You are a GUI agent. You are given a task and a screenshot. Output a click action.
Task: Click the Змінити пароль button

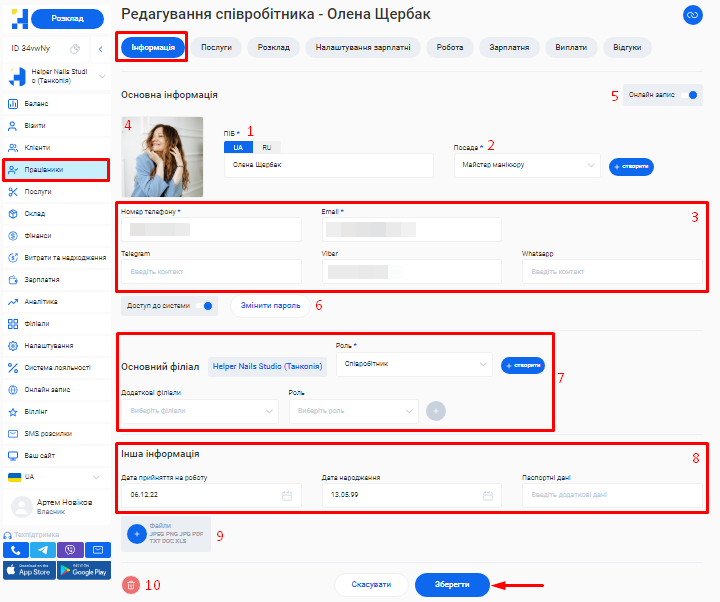click(269, 305)
